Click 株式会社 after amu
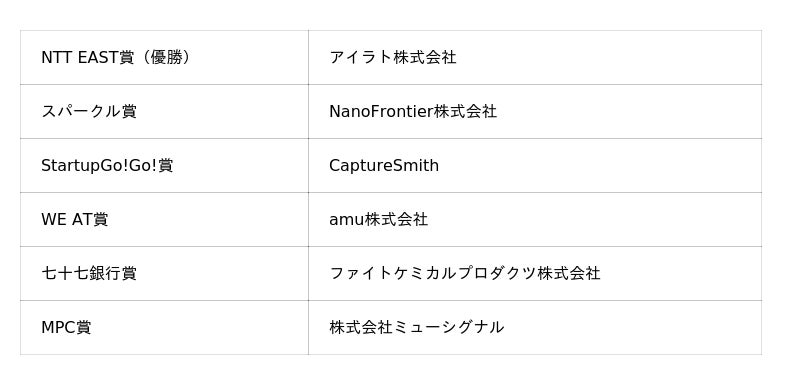 coord(396,220)
